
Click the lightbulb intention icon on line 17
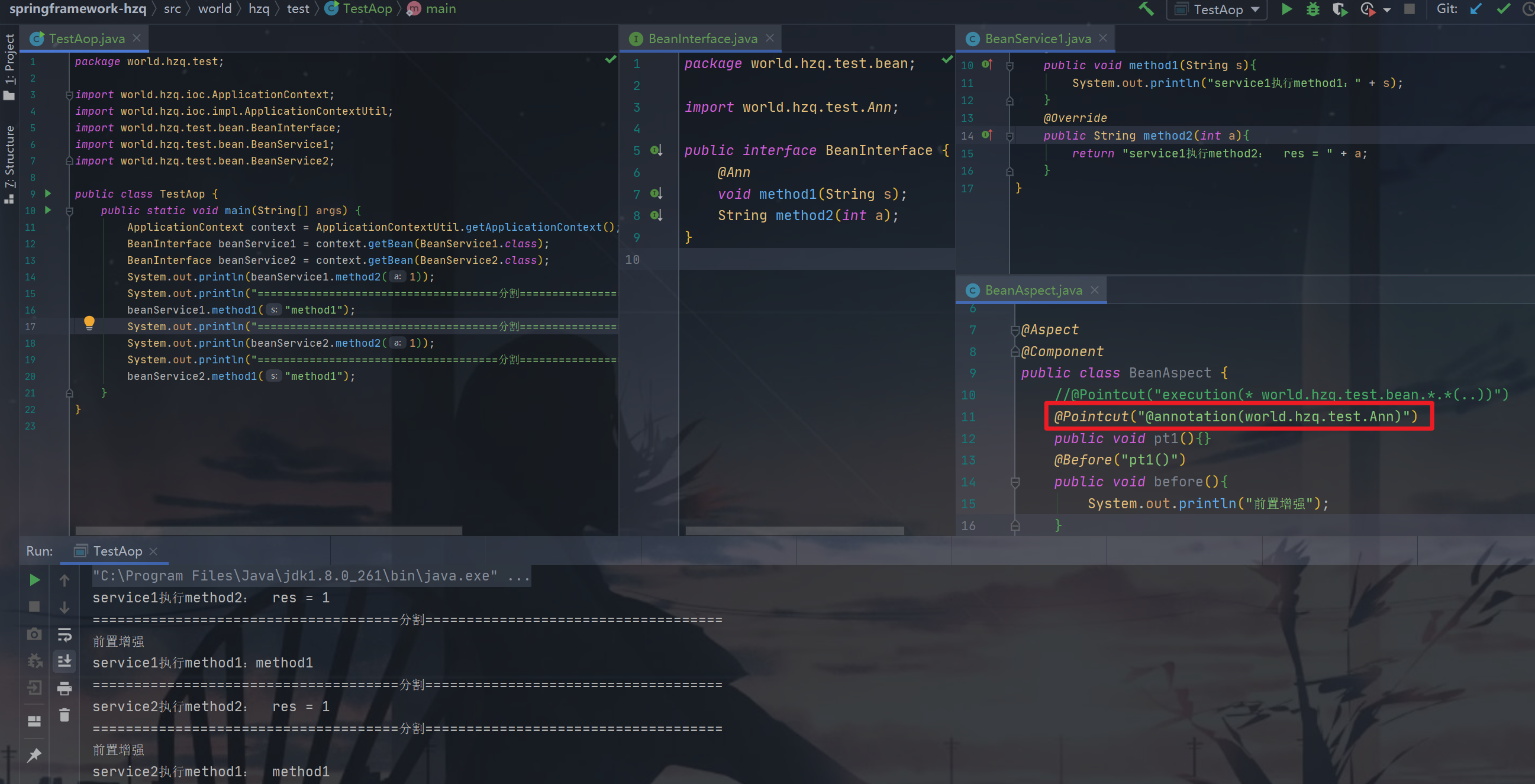90,322
